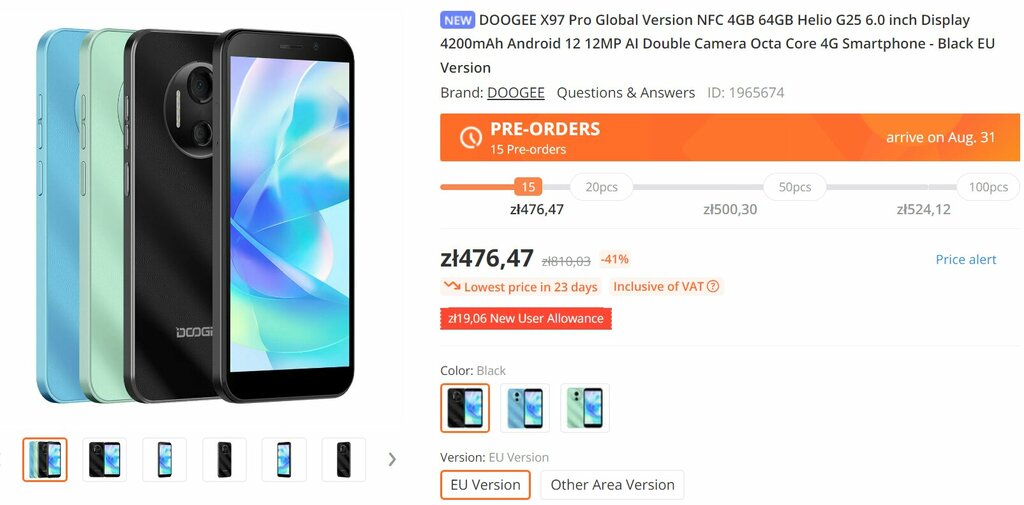Screen dimensions: 1024x505
Task: Open the DOOGEE brand link
Action: coord(515,93)
